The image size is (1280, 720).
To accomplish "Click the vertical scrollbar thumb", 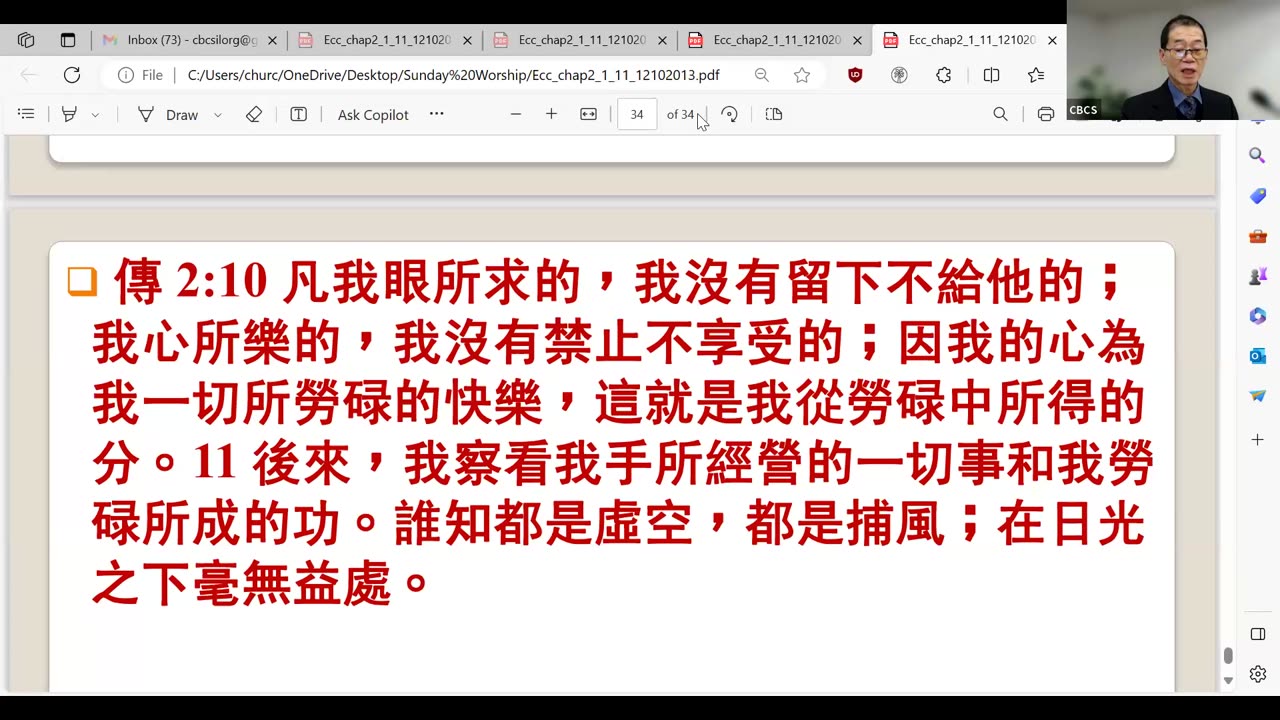I will pos(1228,655).
